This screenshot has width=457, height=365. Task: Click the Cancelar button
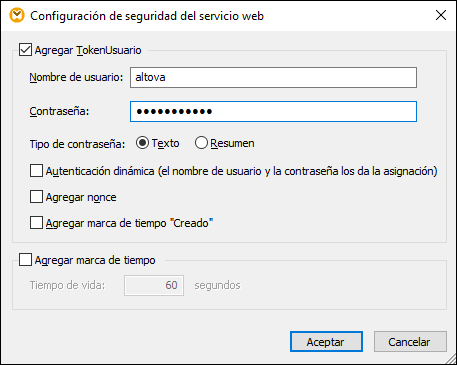click(410, 342)
